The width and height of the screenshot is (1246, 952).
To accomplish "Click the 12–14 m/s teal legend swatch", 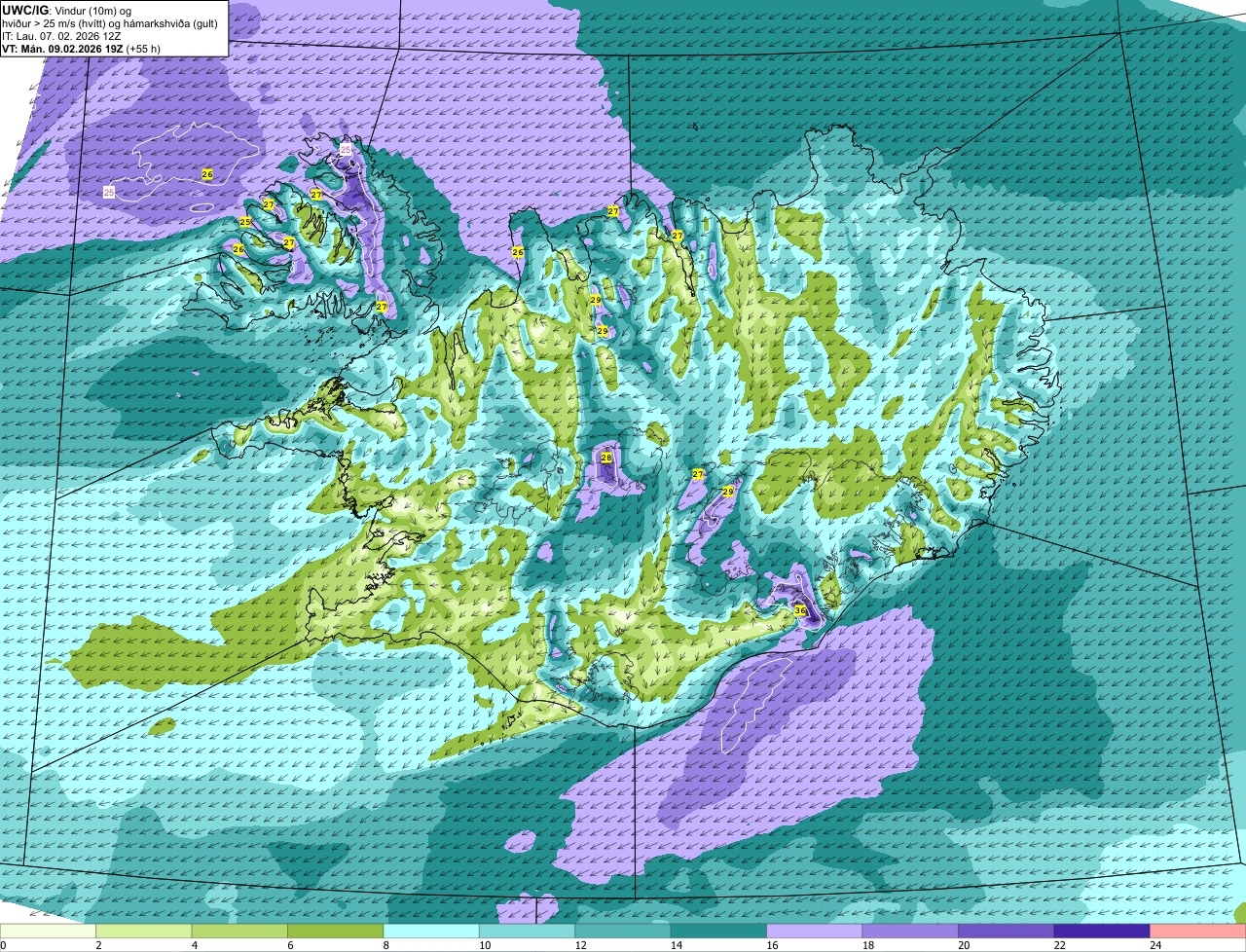I will point(623,931).
